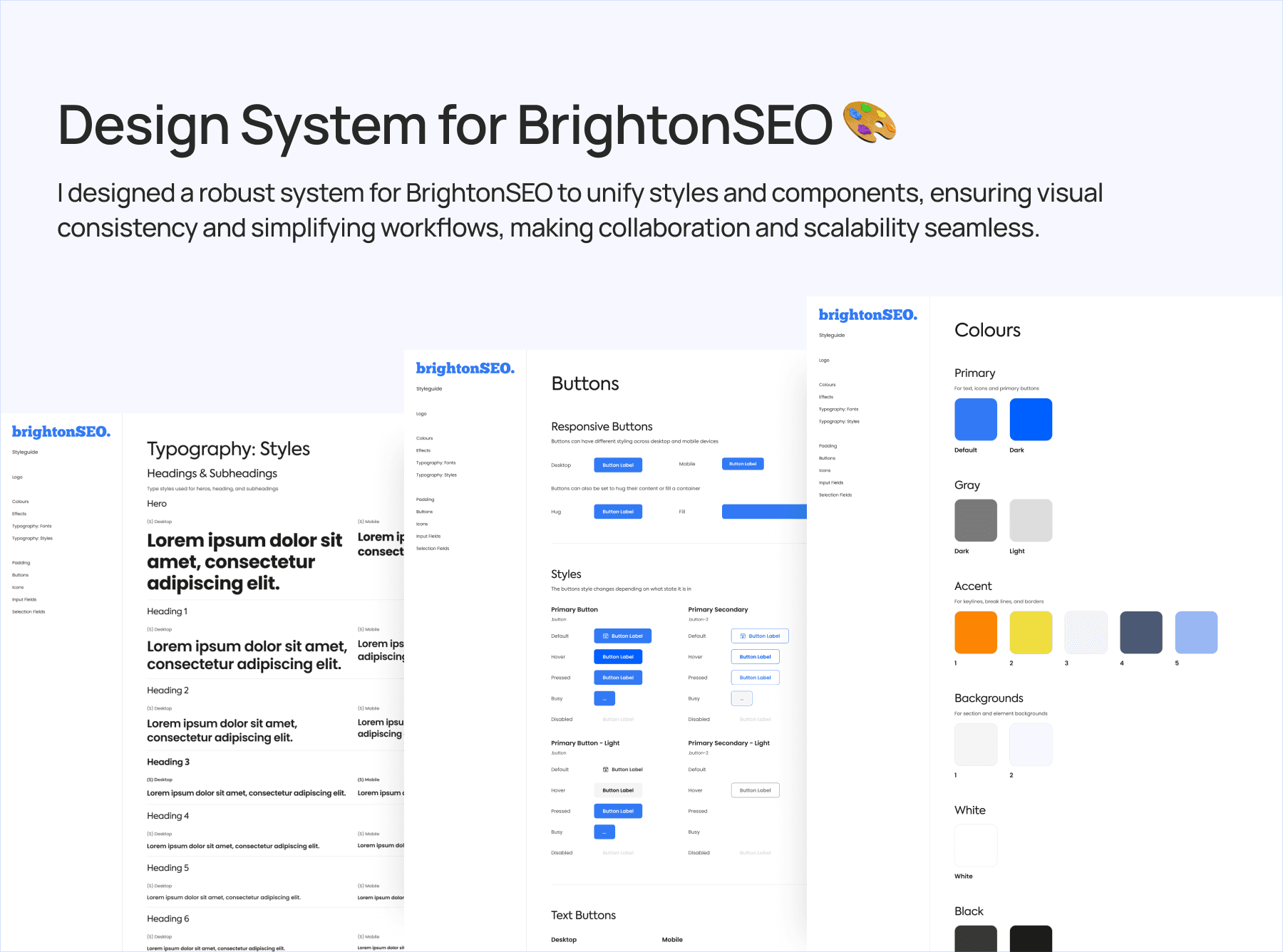
Task: Click the Primary Secondary - Light Hover button
Action: [x=756, y=790]
